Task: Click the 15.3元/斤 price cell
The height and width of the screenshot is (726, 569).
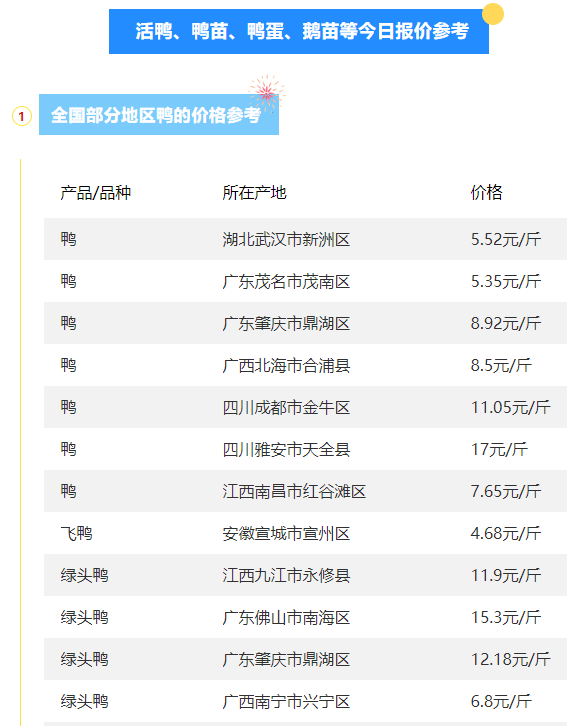Action: 506,617
